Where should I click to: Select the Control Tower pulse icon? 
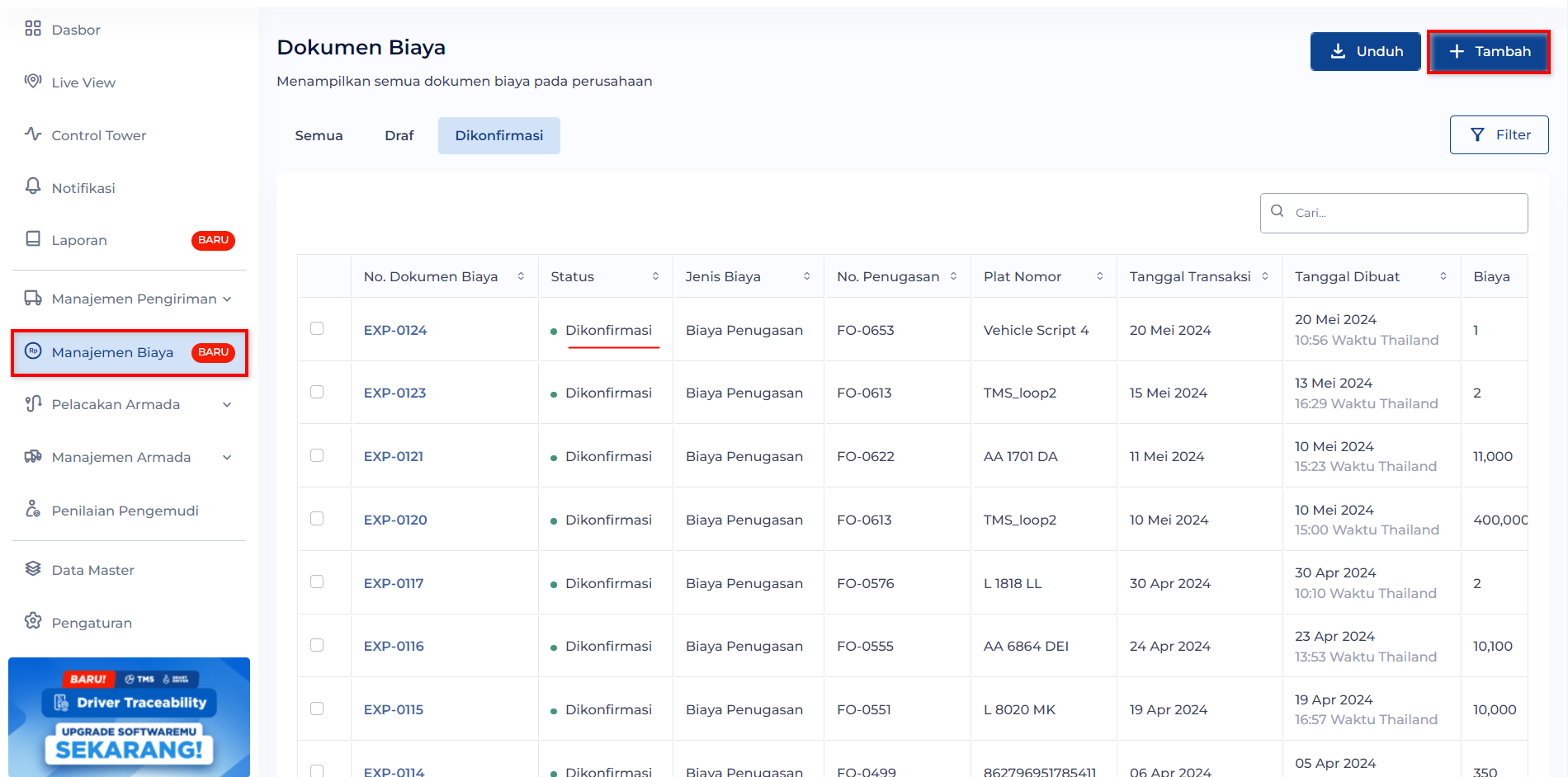tap(33, 134)
